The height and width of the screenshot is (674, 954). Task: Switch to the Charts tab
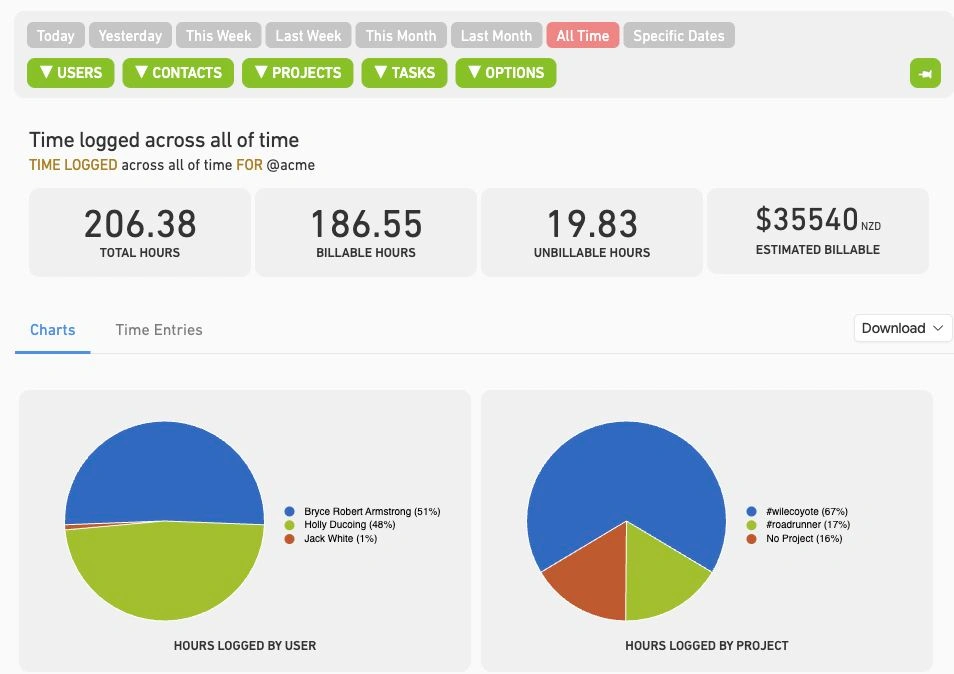[53, 330]
